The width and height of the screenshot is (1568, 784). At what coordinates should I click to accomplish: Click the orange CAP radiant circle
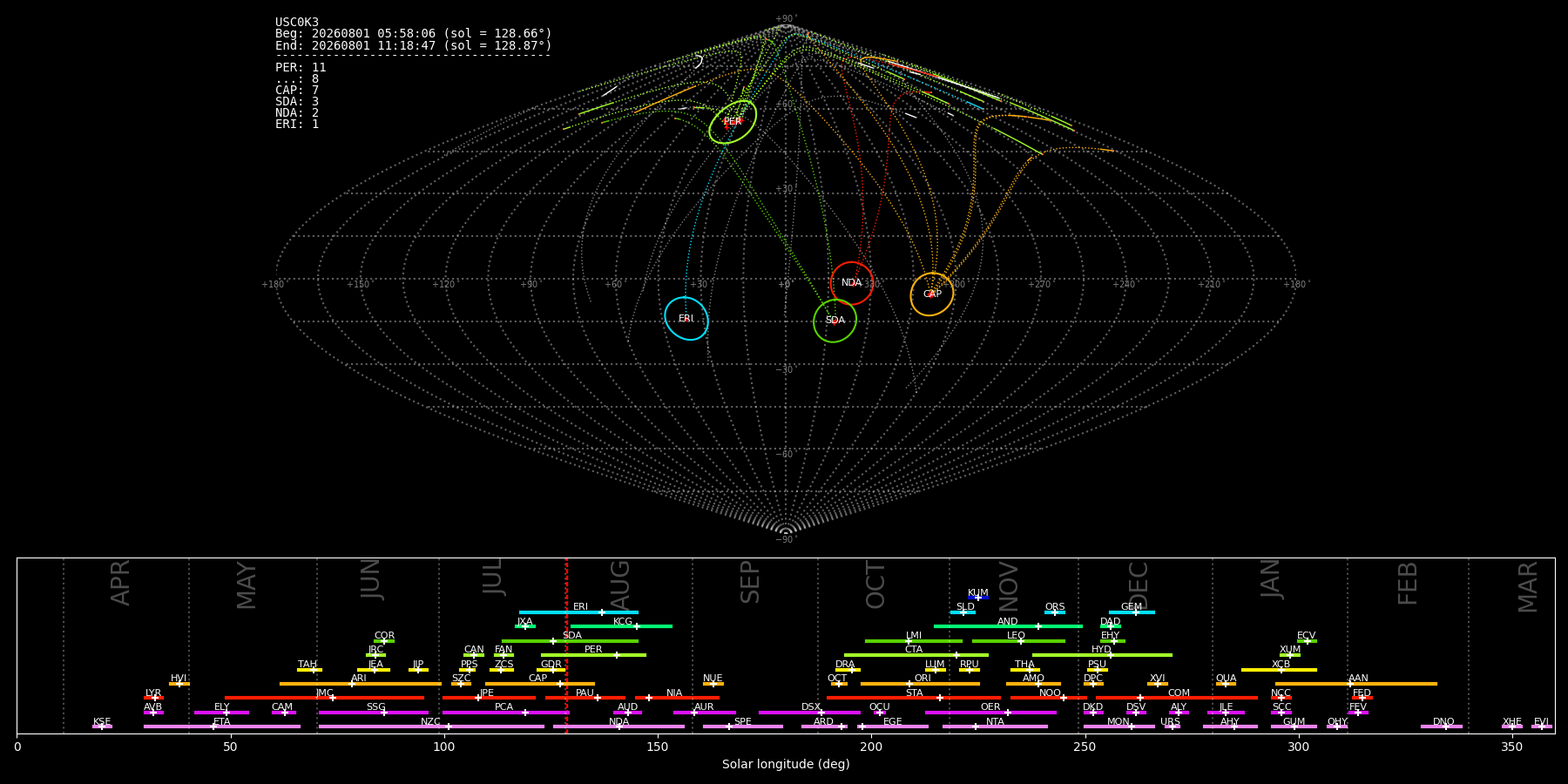pyautogui.click(x=932, y=294)
